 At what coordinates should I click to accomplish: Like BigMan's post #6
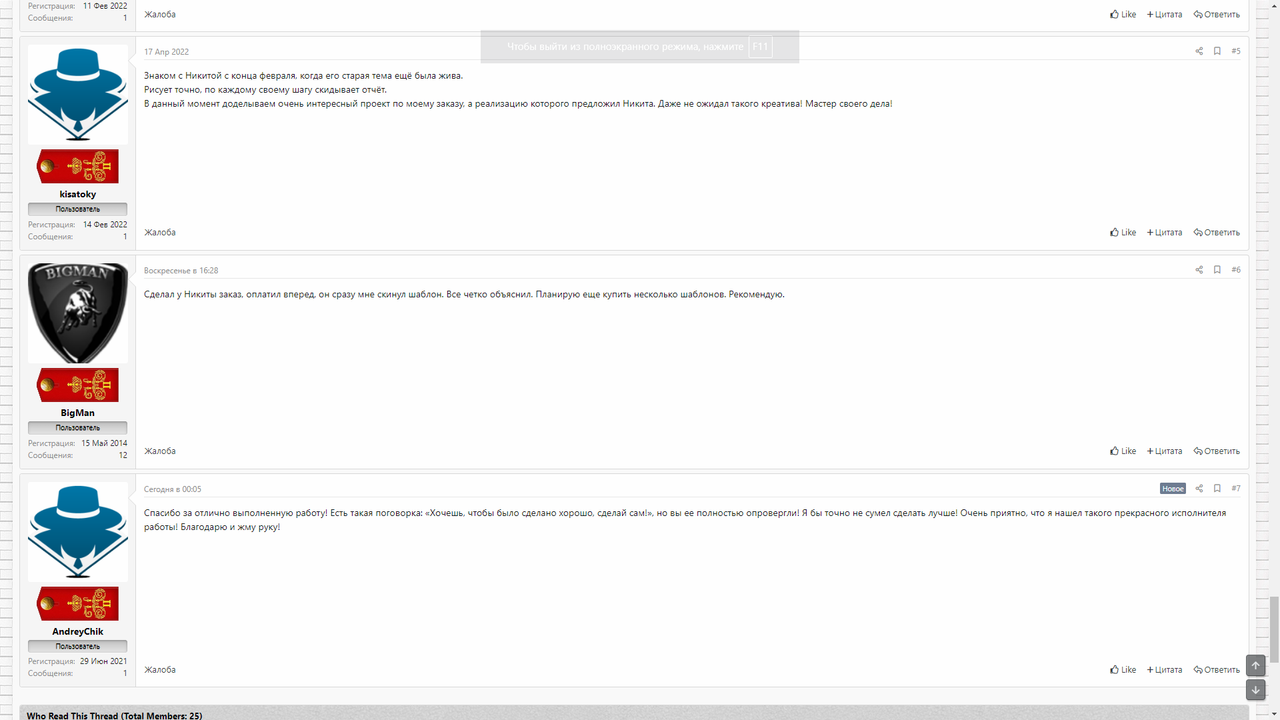click(1123, 451)
